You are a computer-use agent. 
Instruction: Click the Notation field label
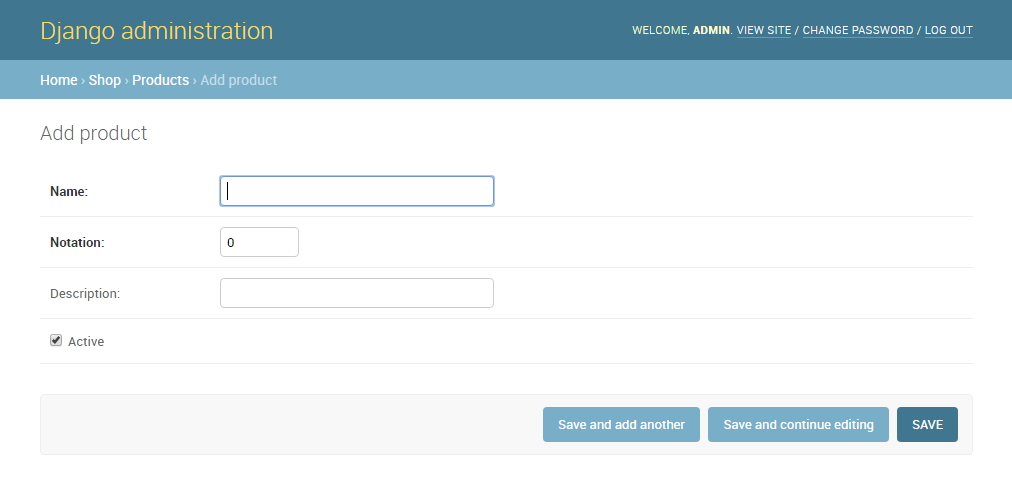coord(77,242)
